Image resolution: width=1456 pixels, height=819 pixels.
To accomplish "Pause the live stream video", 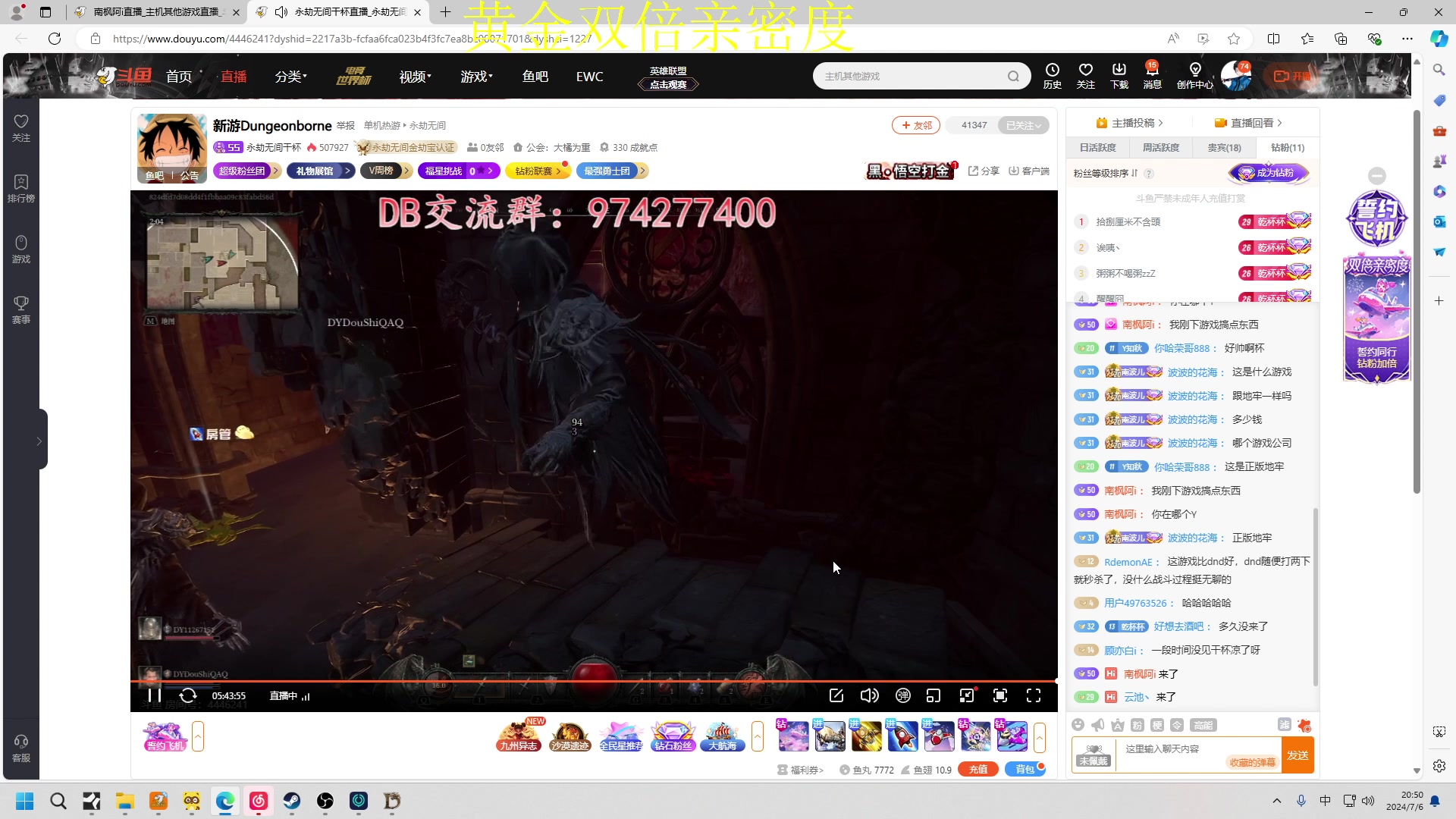I will pyautogui.click(x=154, y=695).
